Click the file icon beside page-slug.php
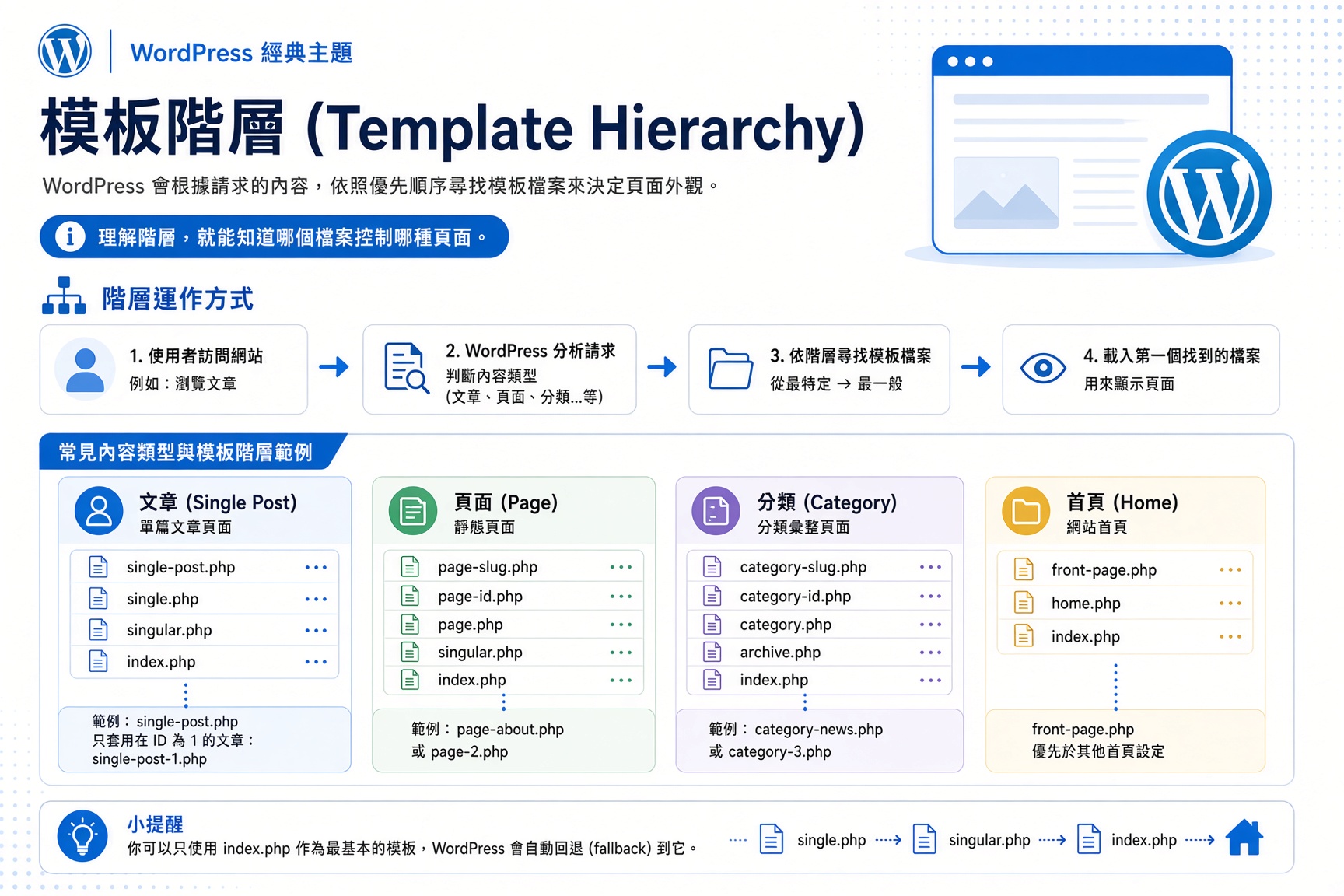The height and width of the screenshot is (896, 1344). coord(410,566)
